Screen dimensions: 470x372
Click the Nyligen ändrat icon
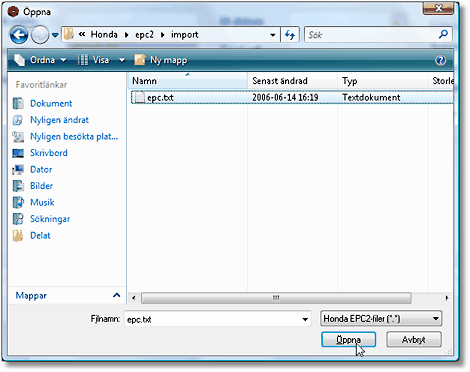pyautogui.click(x=18, y=120)
